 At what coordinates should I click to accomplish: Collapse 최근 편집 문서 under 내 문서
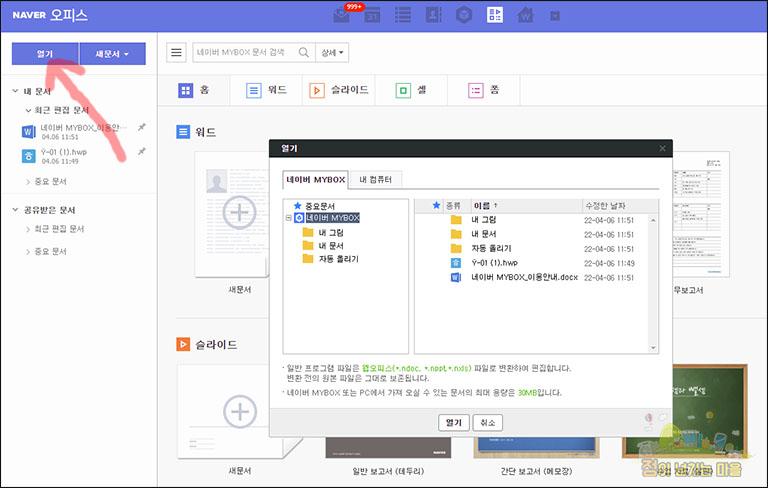(x=28, y=110)
